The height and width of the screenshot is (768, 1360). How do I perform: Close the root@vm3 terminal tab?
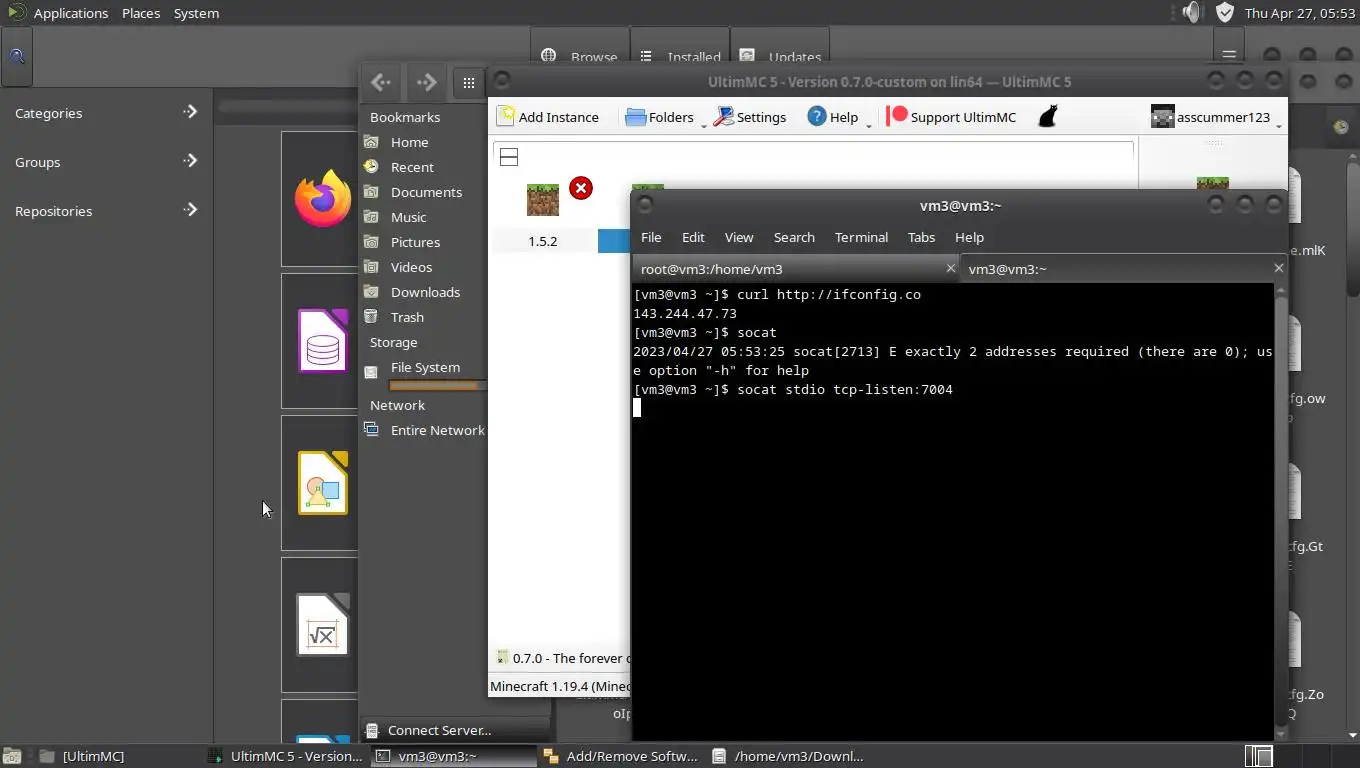(951, 268)
